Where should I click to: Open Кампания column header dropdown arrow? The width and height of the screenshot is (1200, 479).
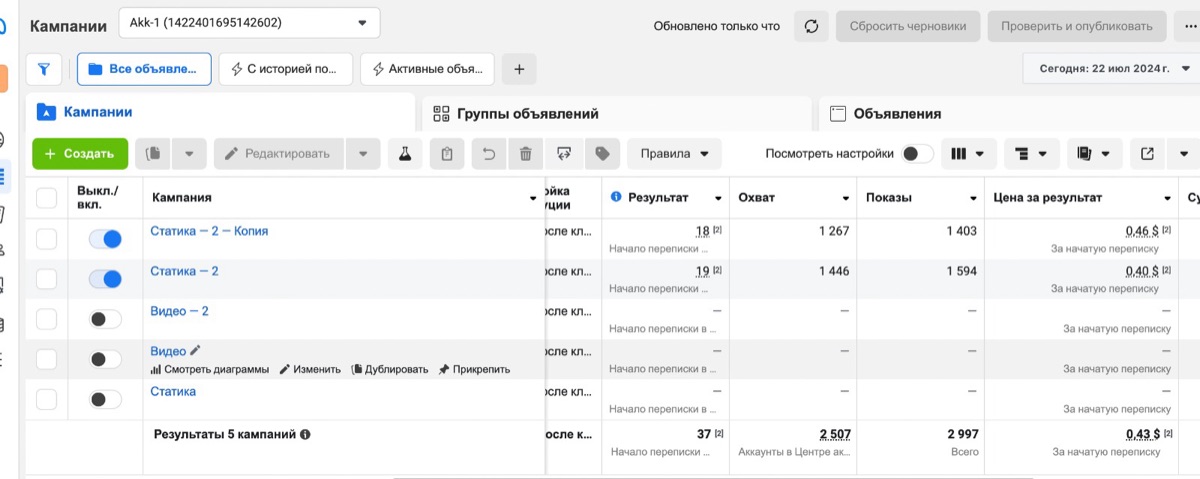point(533,199)
